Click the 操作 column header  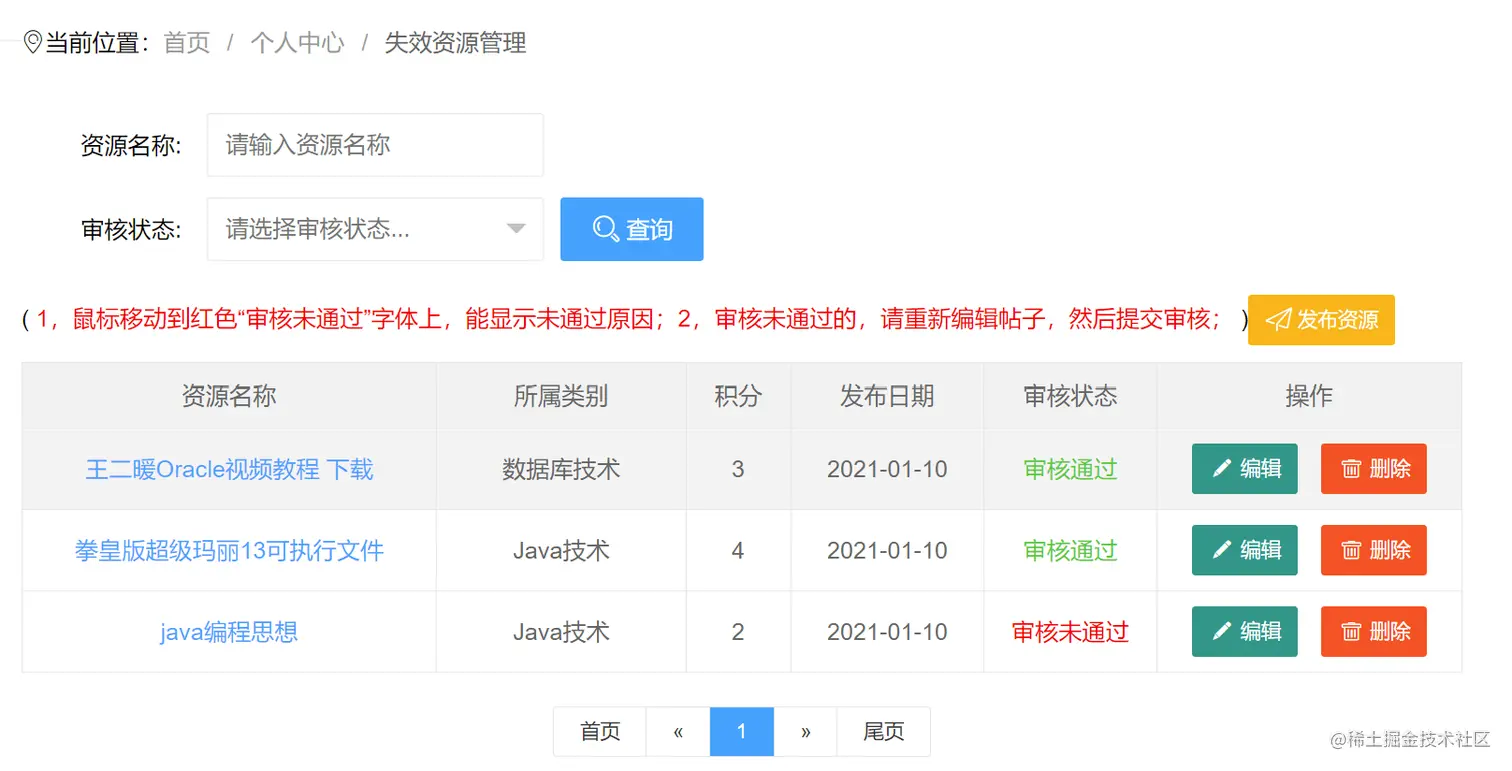click(x=1309, y=396)
